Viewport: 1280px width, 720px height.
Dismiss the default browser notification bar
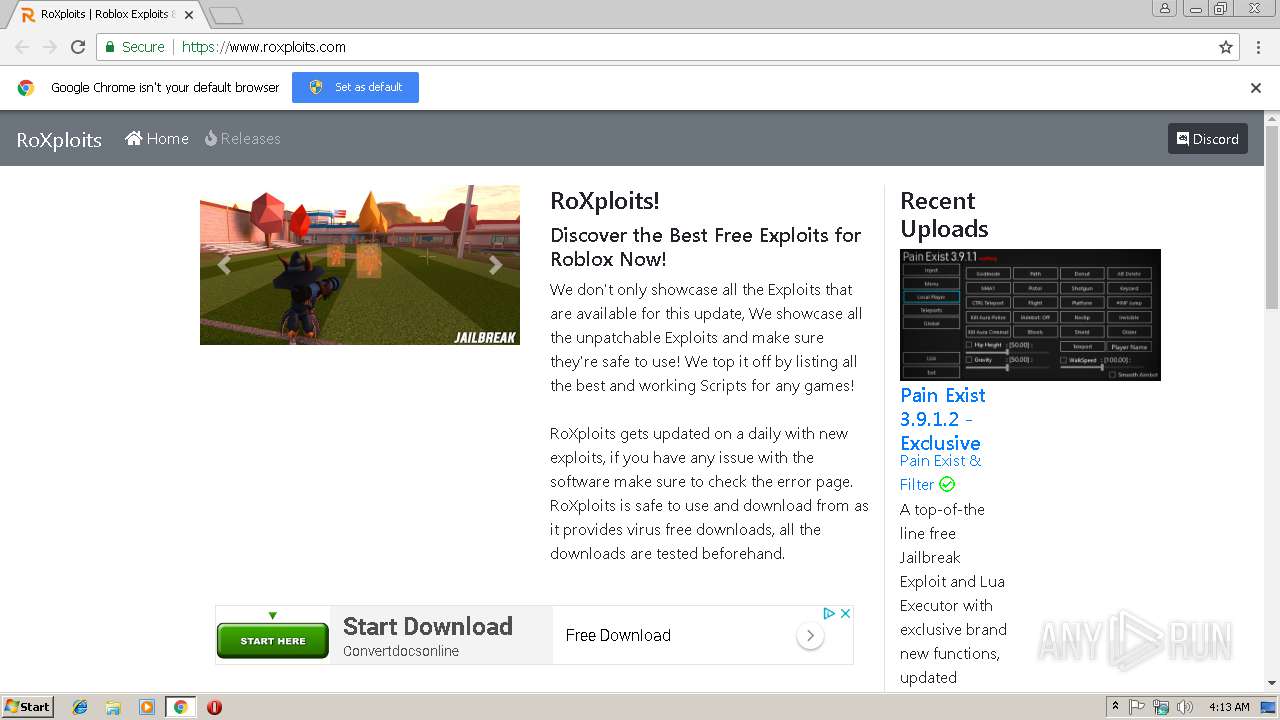[x=1256, y=88]
